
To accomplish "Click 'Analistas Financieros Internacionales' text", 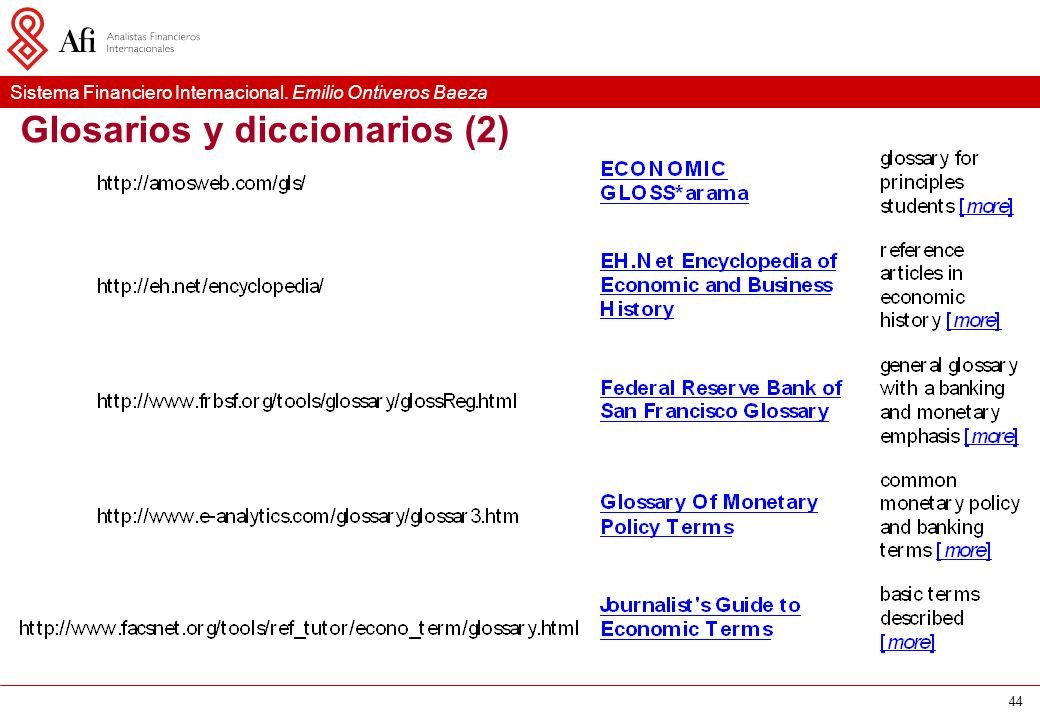I will 153,42.
